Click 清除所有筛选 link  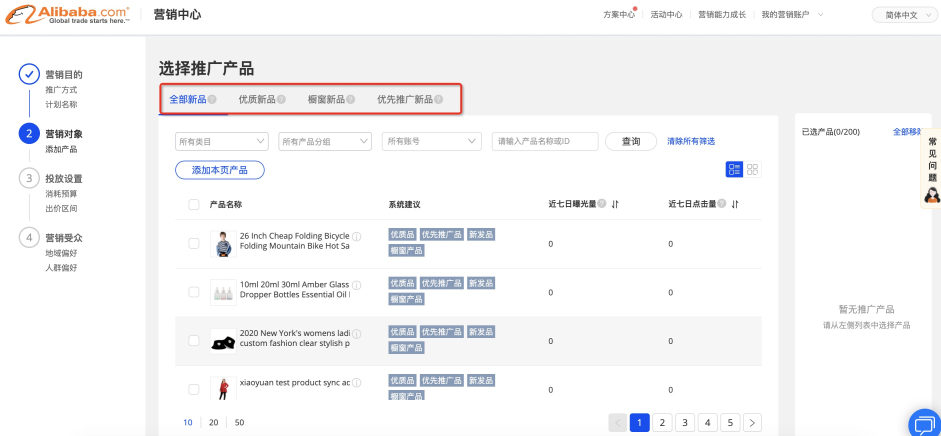[691, 142]
